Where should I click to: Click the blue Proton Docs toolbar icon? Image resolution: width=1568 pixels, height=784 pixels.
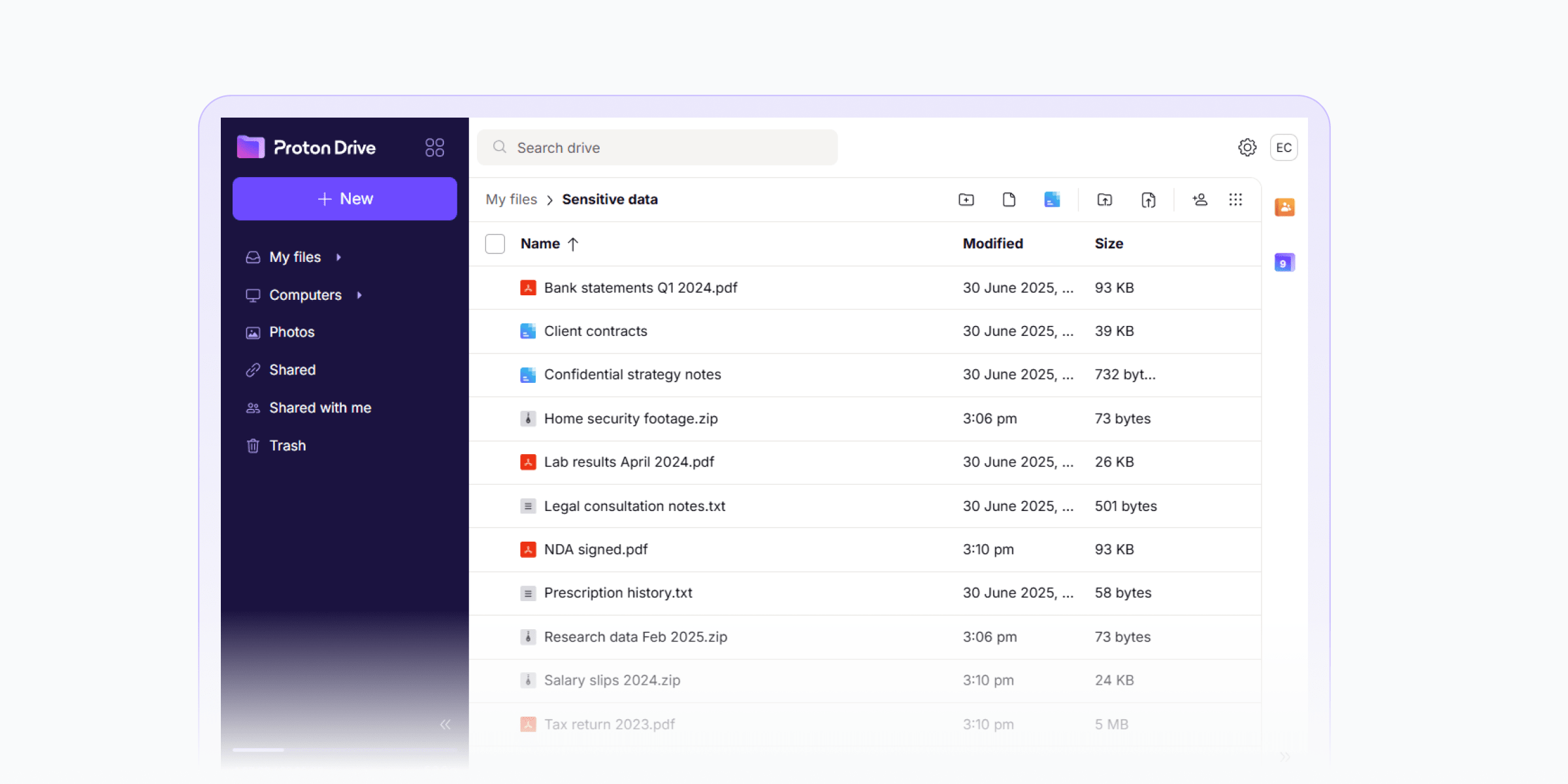coord(1052,200)
